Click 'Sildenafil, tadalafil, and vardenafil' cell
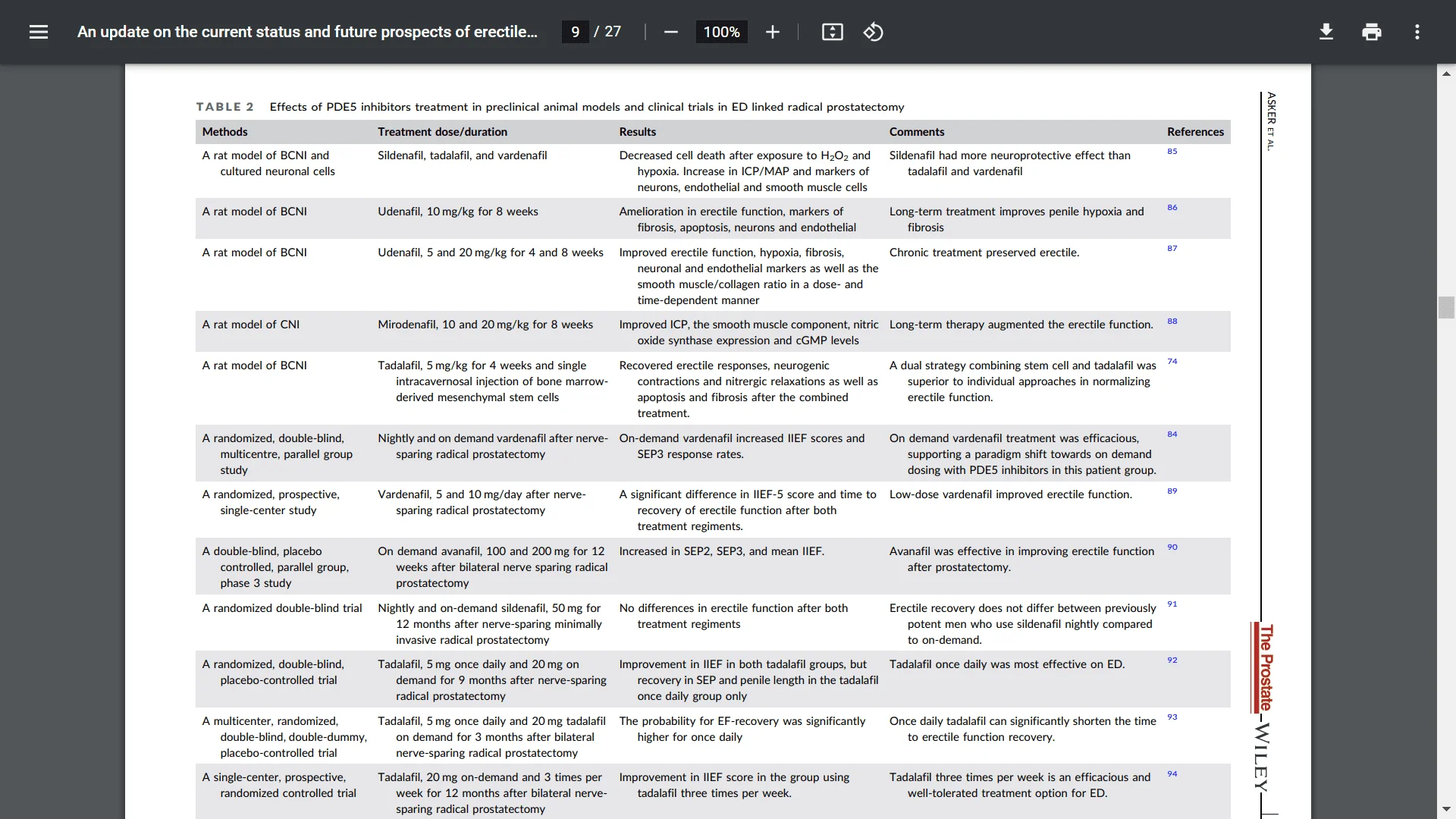The width and height of the screenshot is (1456, 819). click(x=462, y=155)
